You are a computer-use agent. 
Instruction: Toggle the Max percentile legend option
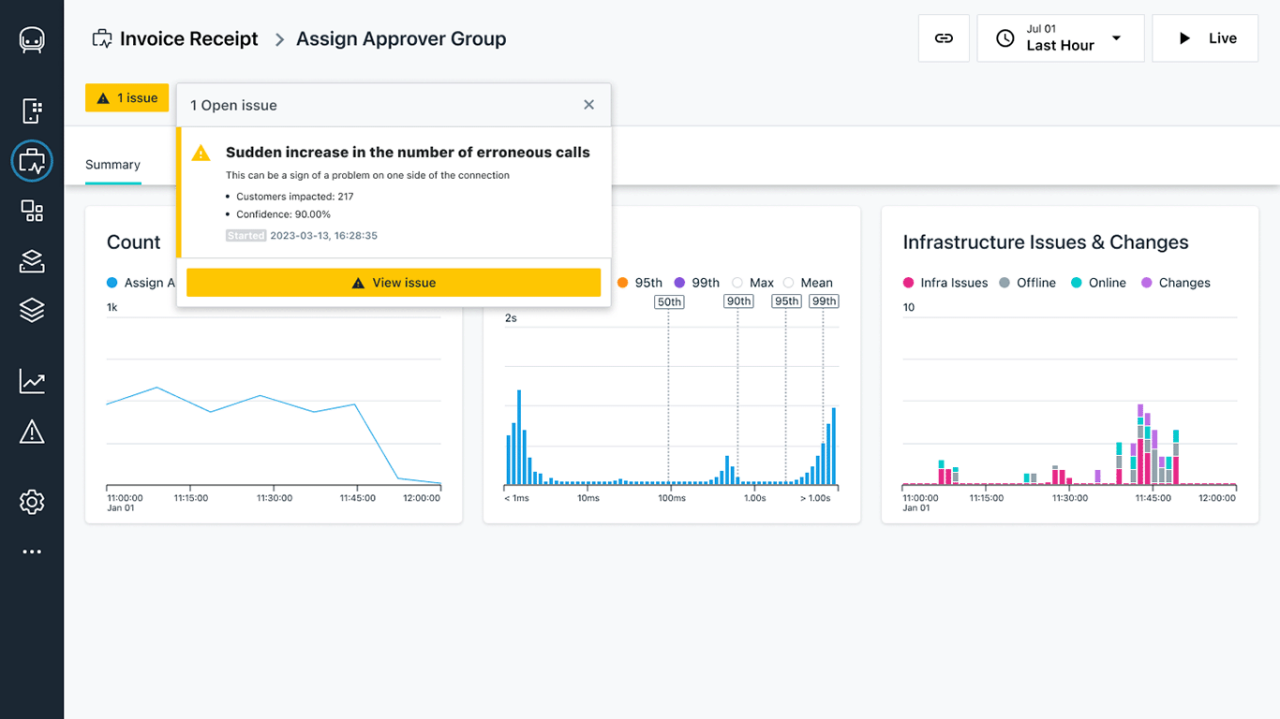click(x=738, y=283)
